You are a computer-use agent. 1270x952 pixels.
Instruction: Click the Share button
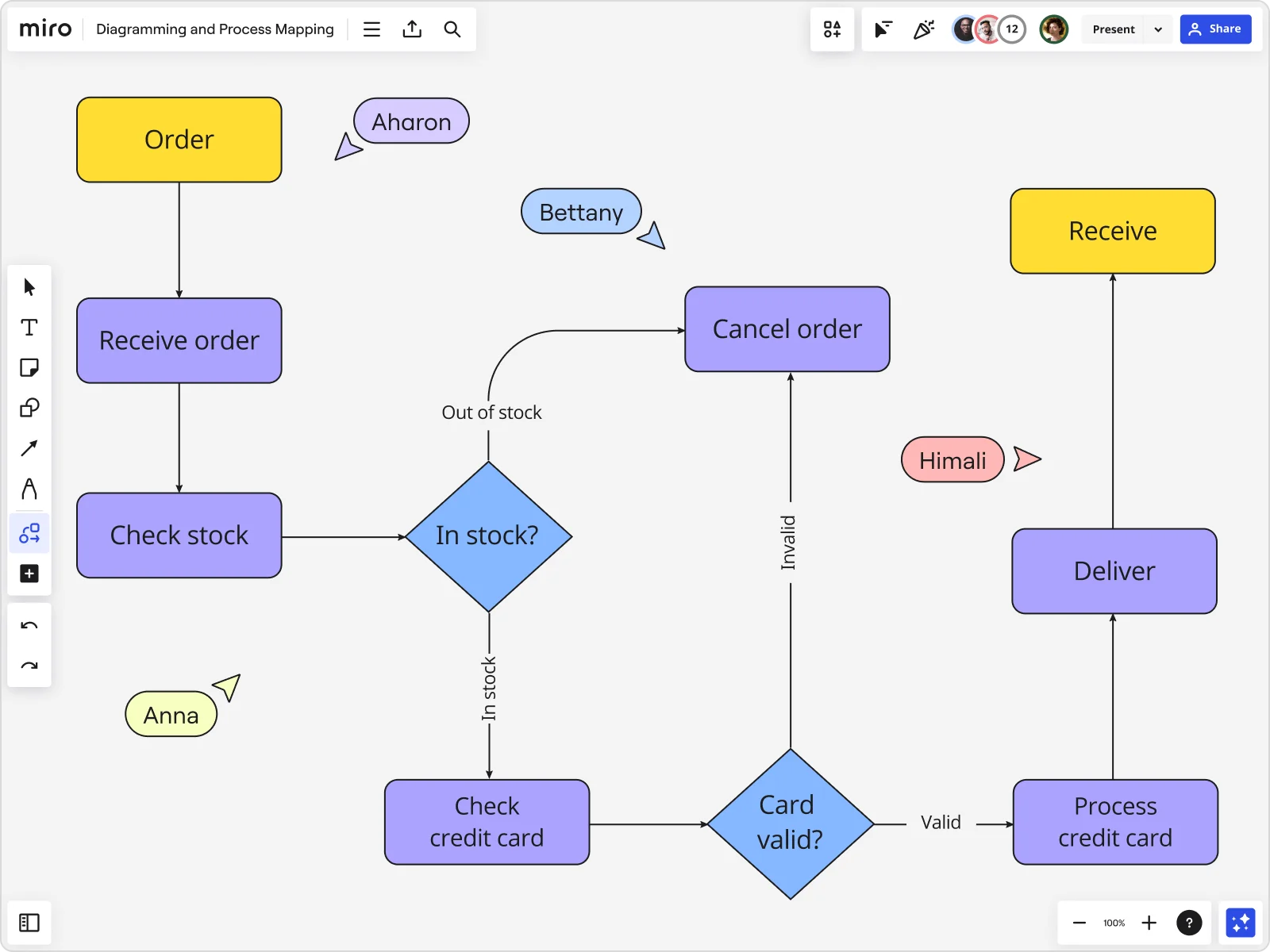click(1216, 29)
